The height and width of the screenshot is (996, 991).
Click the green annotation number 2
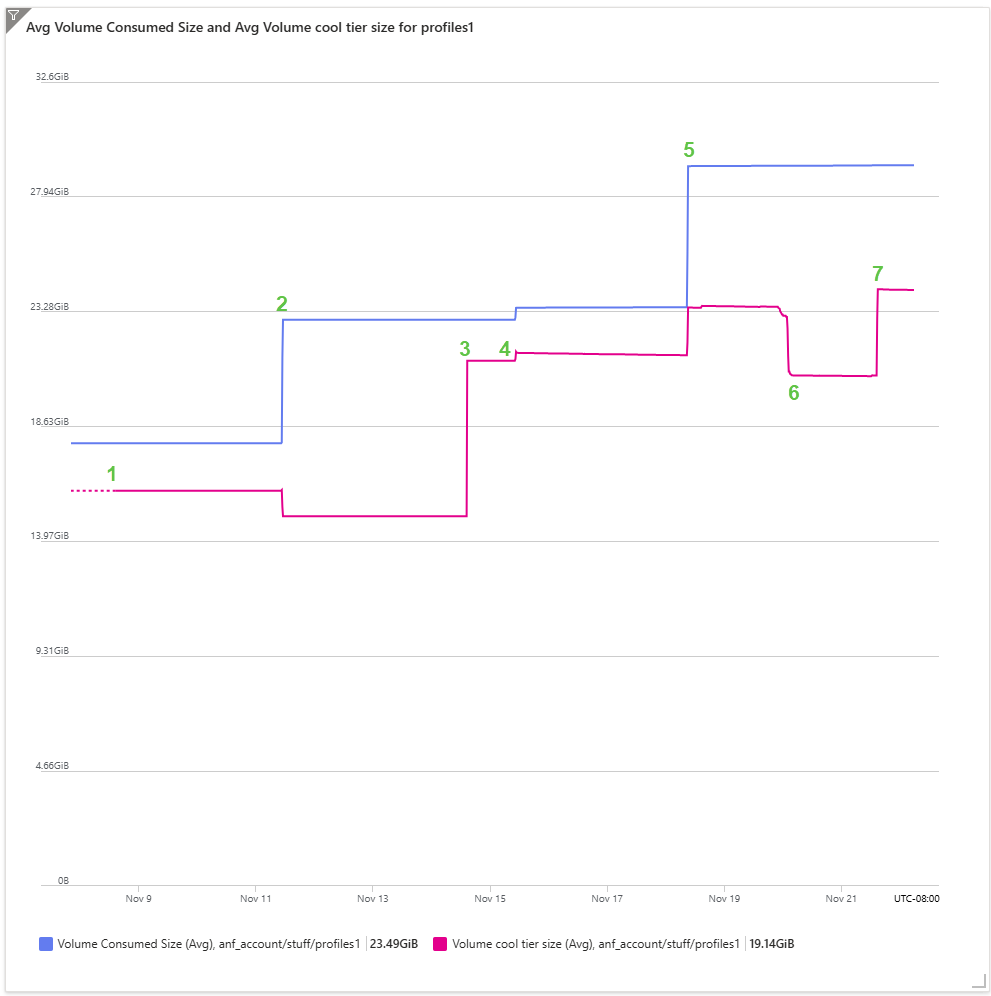(x=282, y=304)
